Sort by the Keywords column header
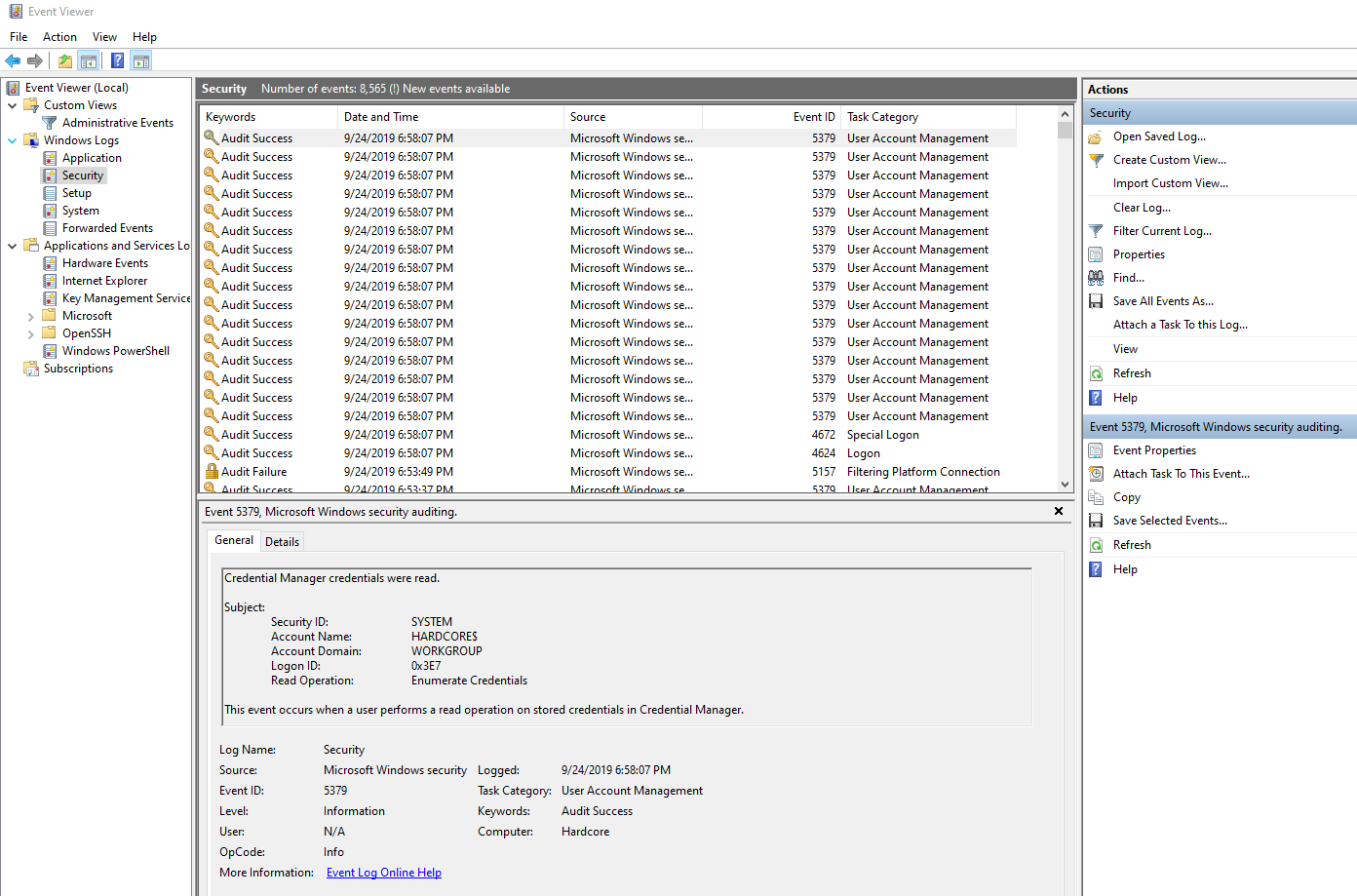The width and height of the screenshot is (1357, 896). [268, 117]
